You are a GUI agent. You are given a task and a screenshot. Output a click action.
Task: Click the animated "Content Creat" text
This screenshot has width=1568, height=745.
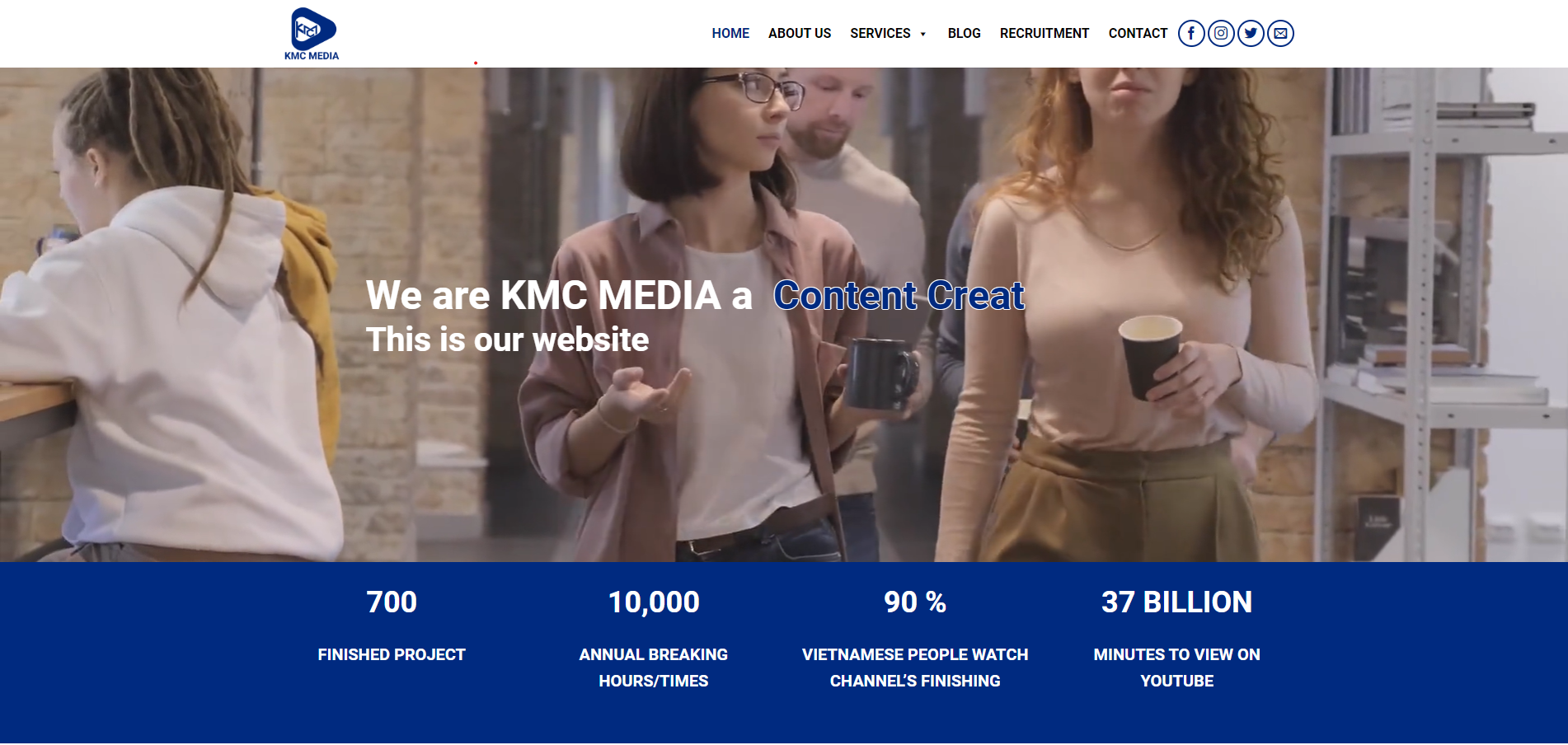899,295
